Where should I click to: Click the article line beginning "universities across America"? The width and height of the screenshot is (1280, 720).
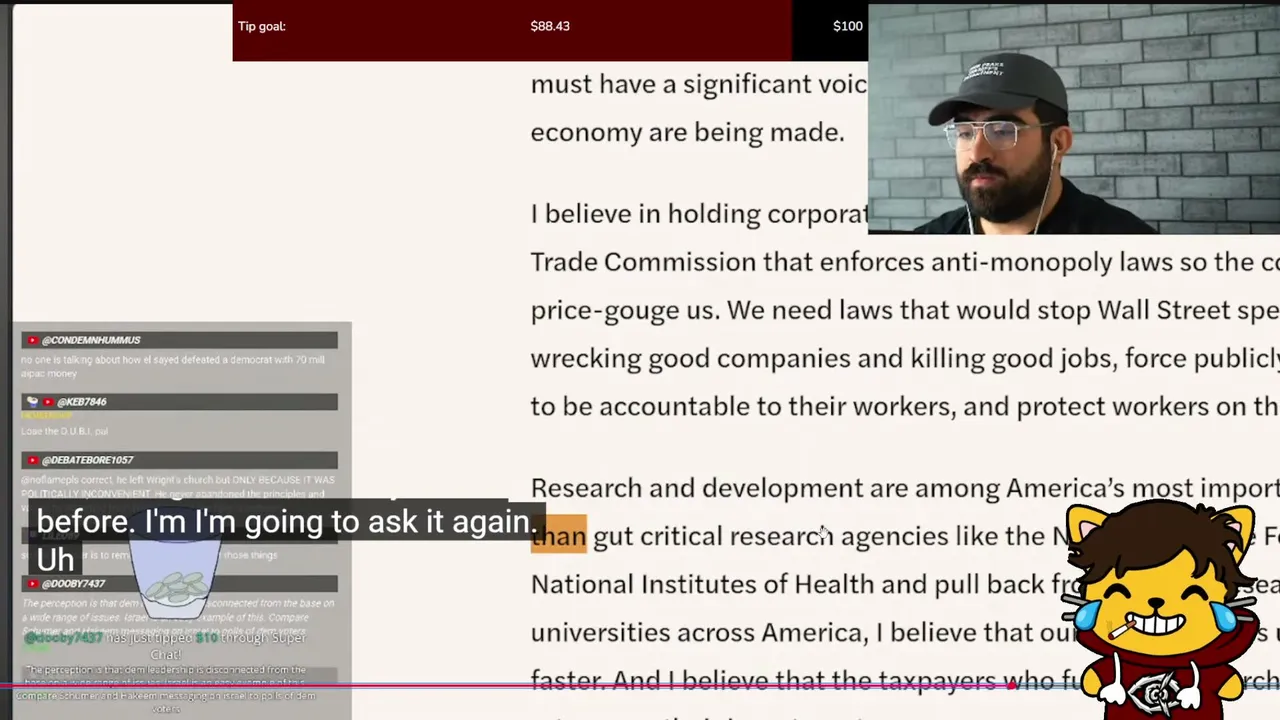[x=803, y=632]
